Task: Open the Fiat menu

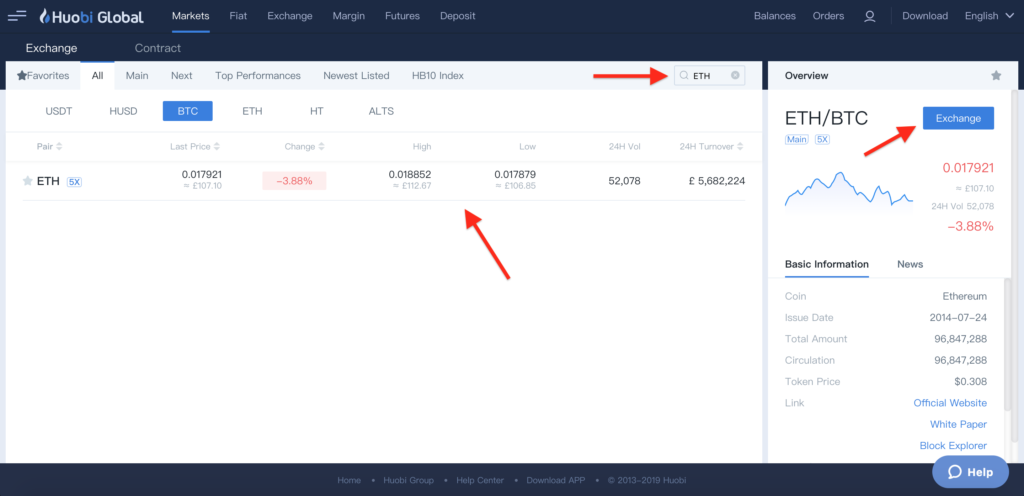Action: (x=238, y=16)
